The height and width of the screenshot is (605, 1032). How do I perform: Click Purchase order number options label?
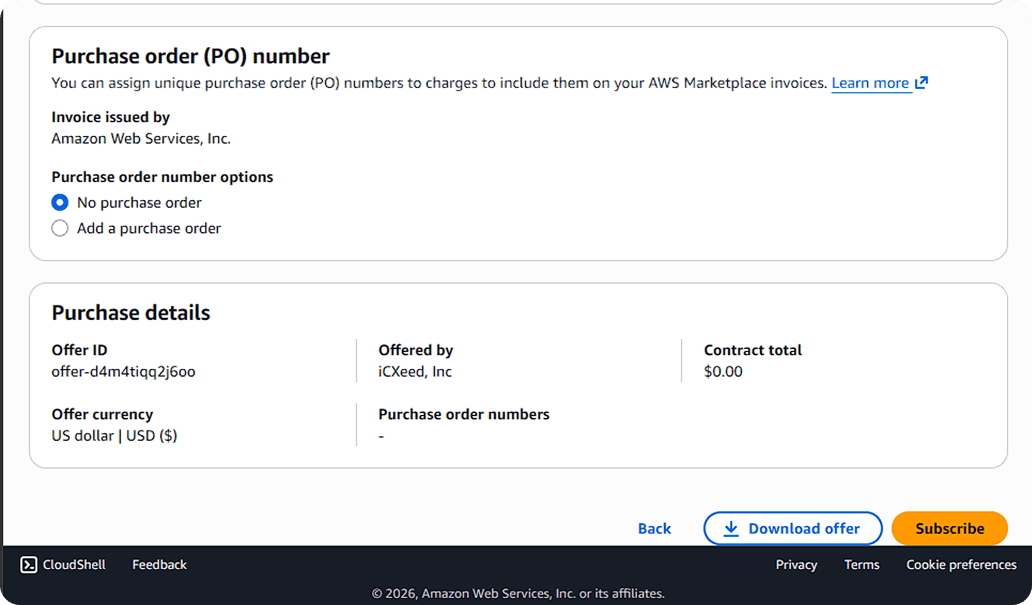click(162, 177)
